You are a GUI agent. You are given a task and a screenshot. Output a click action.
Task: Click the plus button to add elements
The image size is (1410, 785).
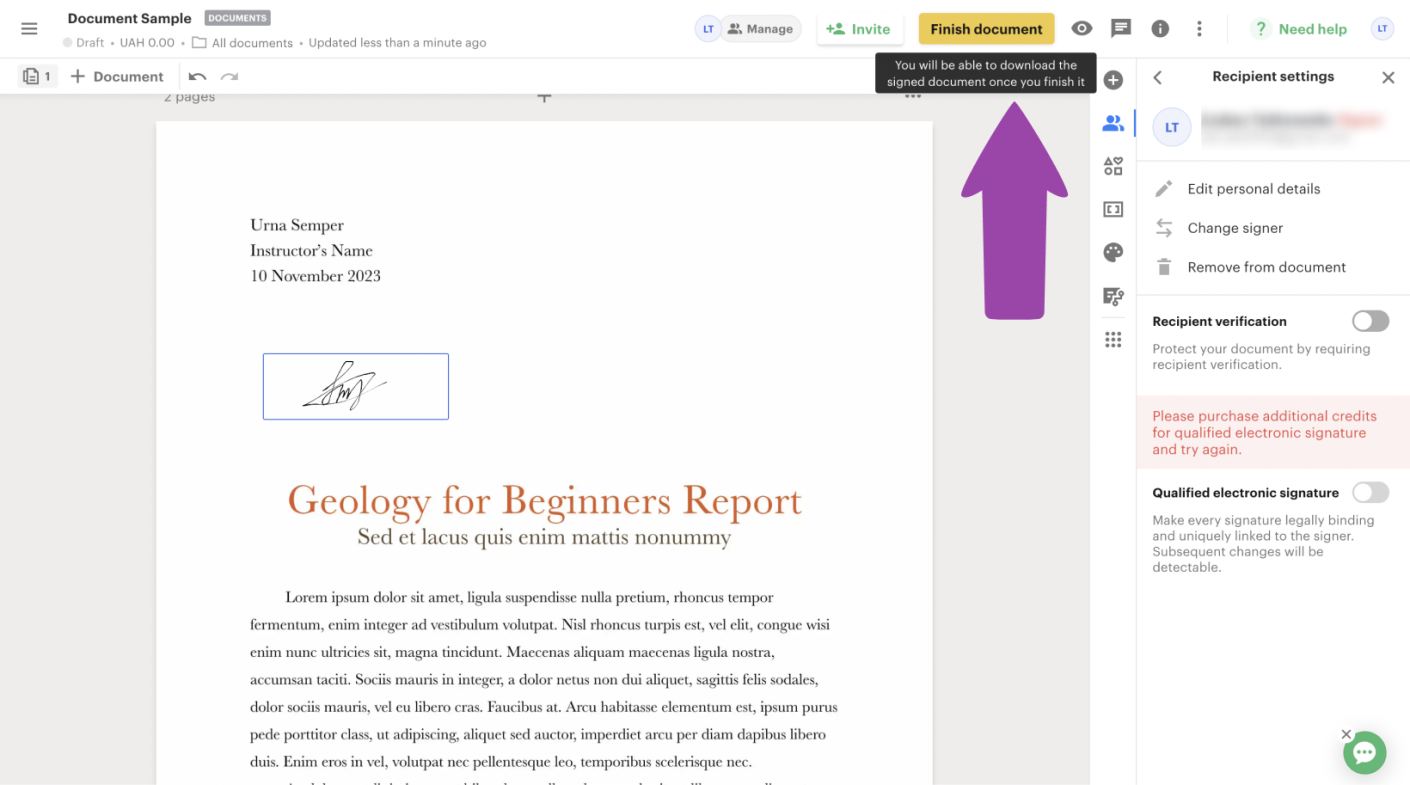(1113, 79)
